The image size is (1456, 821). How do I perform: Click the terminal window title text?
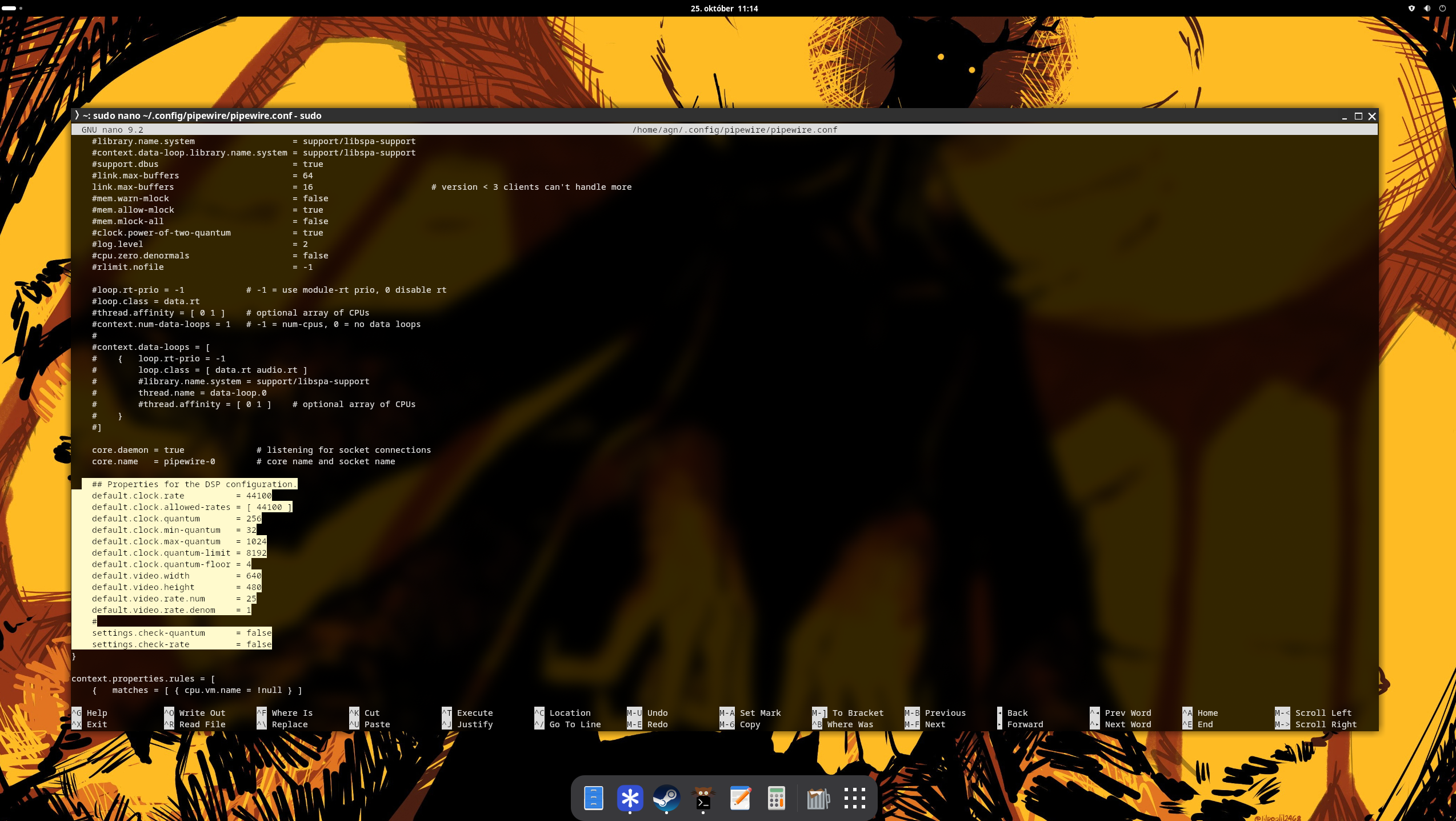[x=202, y=115]
